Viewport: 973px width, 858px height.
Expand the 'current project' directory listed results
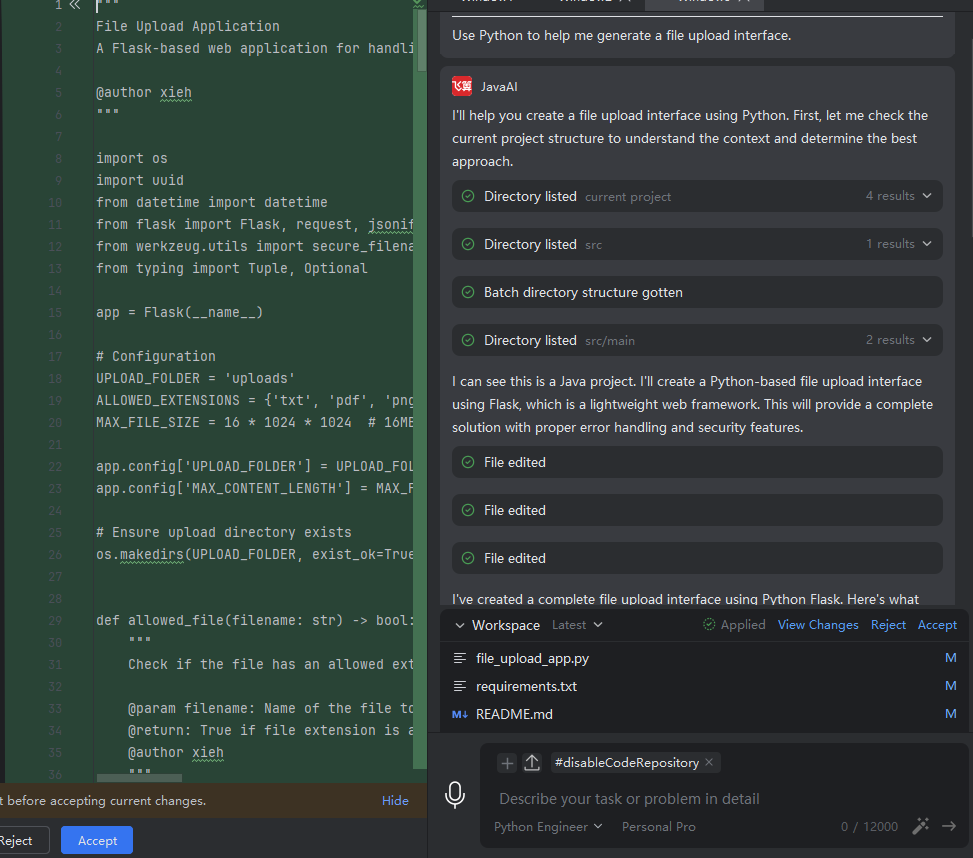(x=927, y=196)
